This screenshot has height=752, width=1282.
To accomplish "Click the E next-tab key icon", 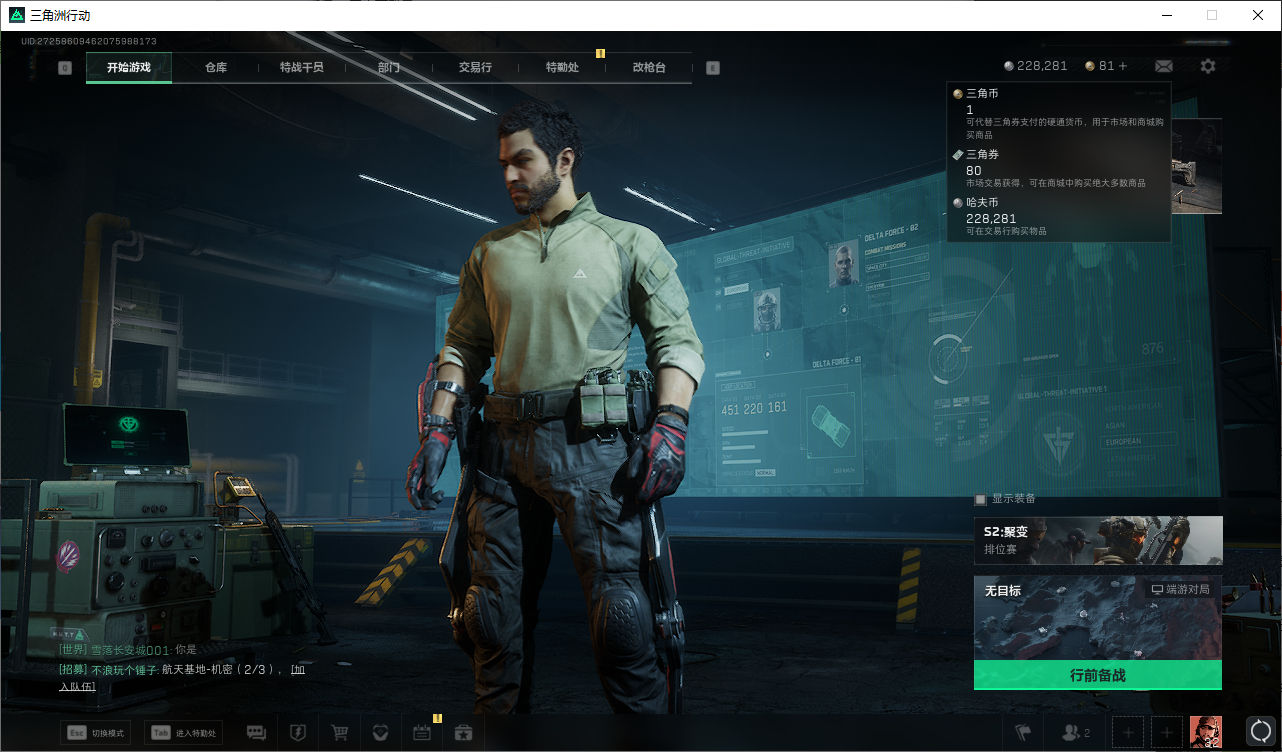I will [712, 68].
